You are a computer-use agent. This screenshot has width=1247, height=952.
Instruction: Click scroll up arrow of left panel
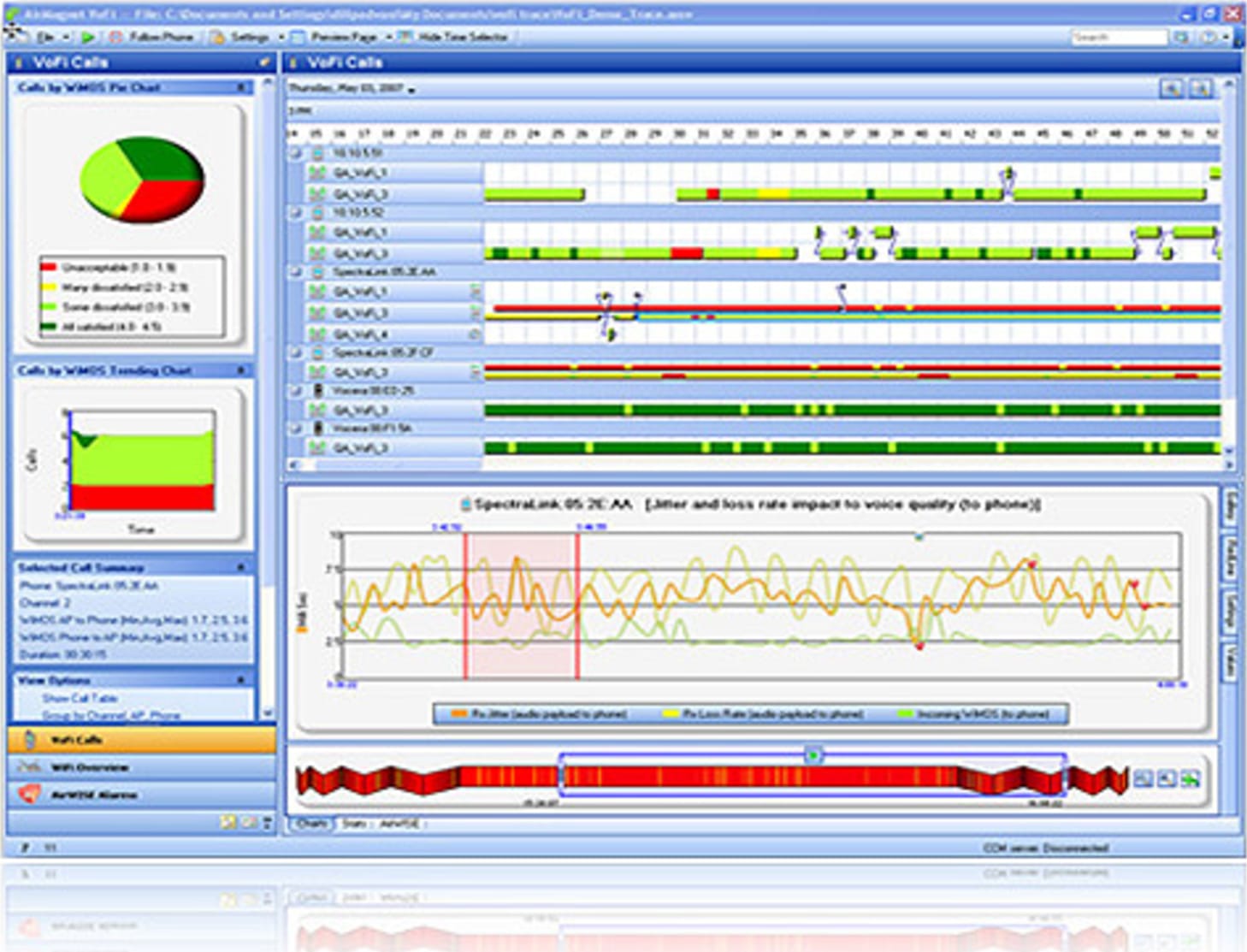tap(269, 83)
